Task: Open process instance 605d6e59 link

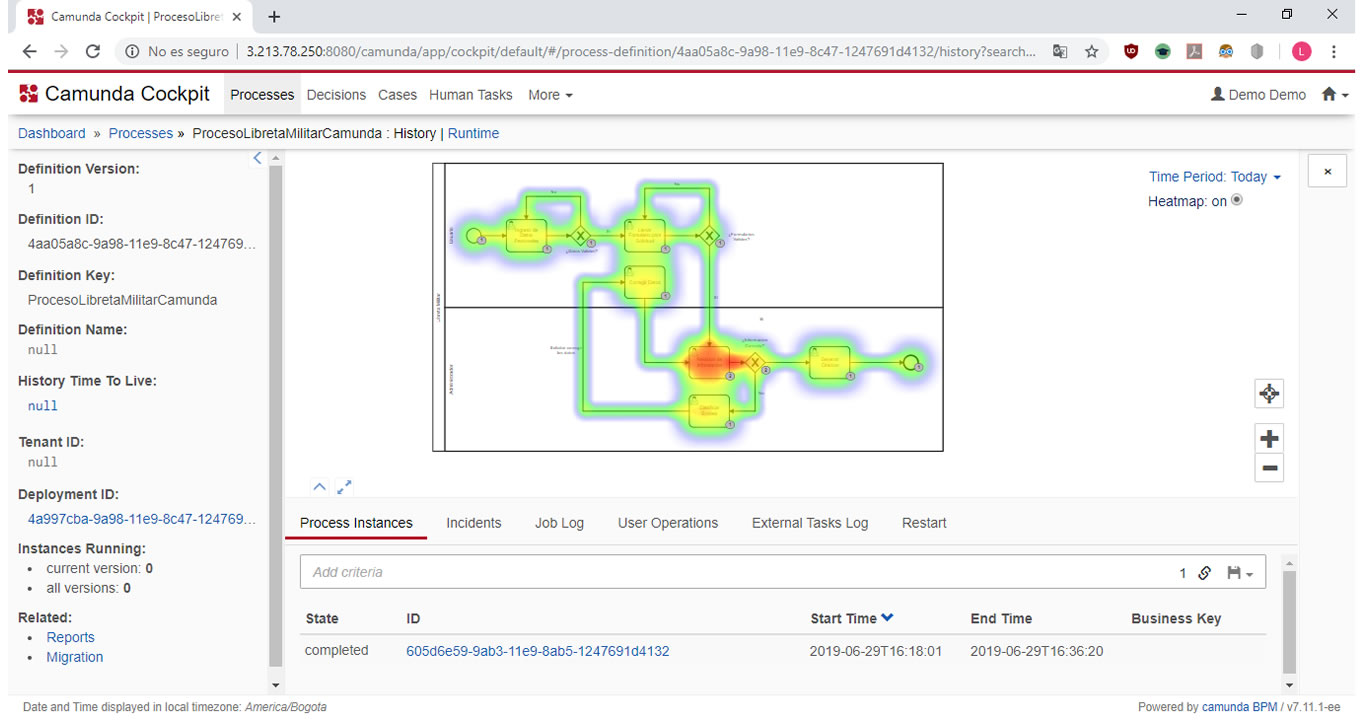Action: tap(538, 651)
